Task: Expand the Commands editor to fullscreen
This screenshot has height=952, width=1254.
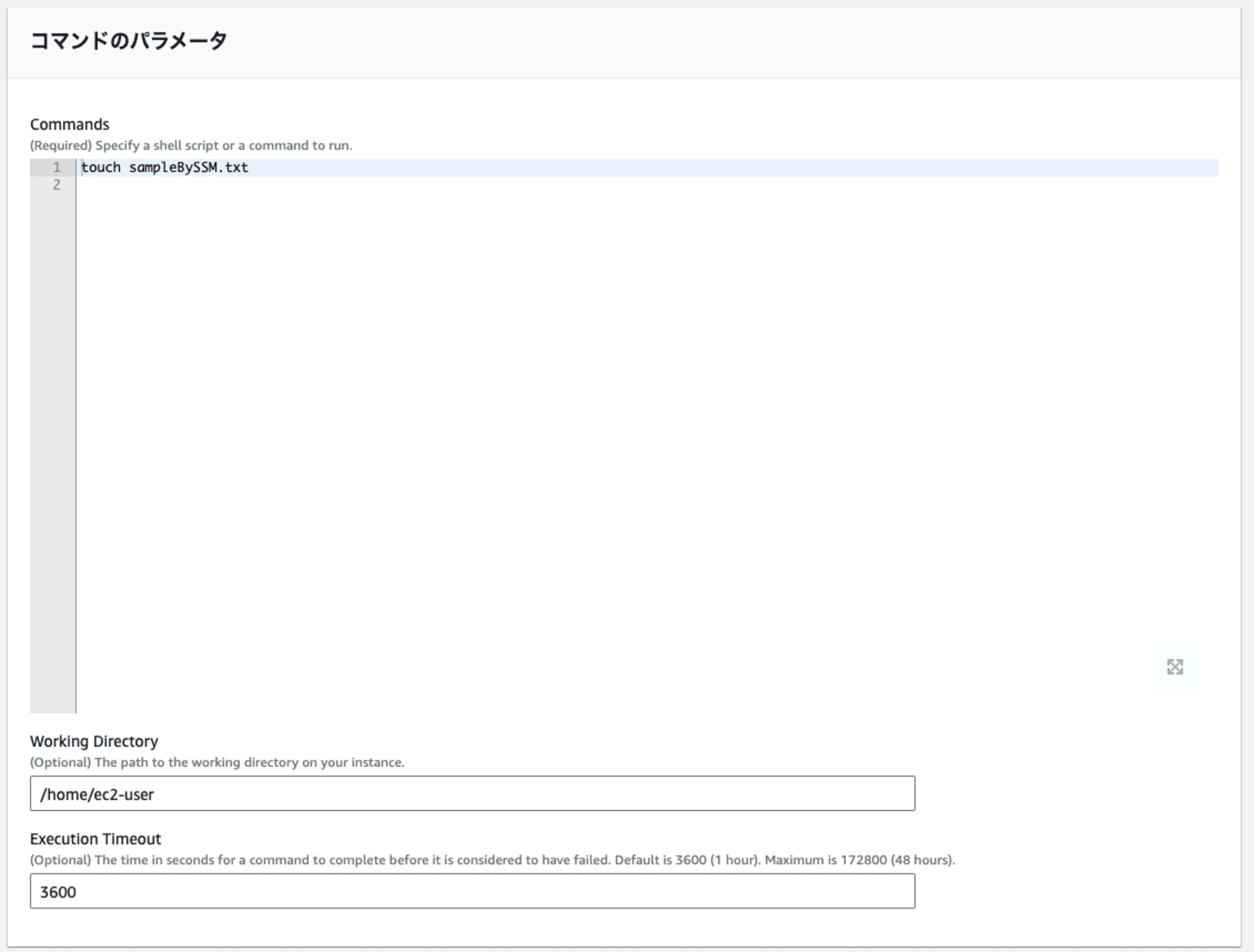Action: [1174, 667]
